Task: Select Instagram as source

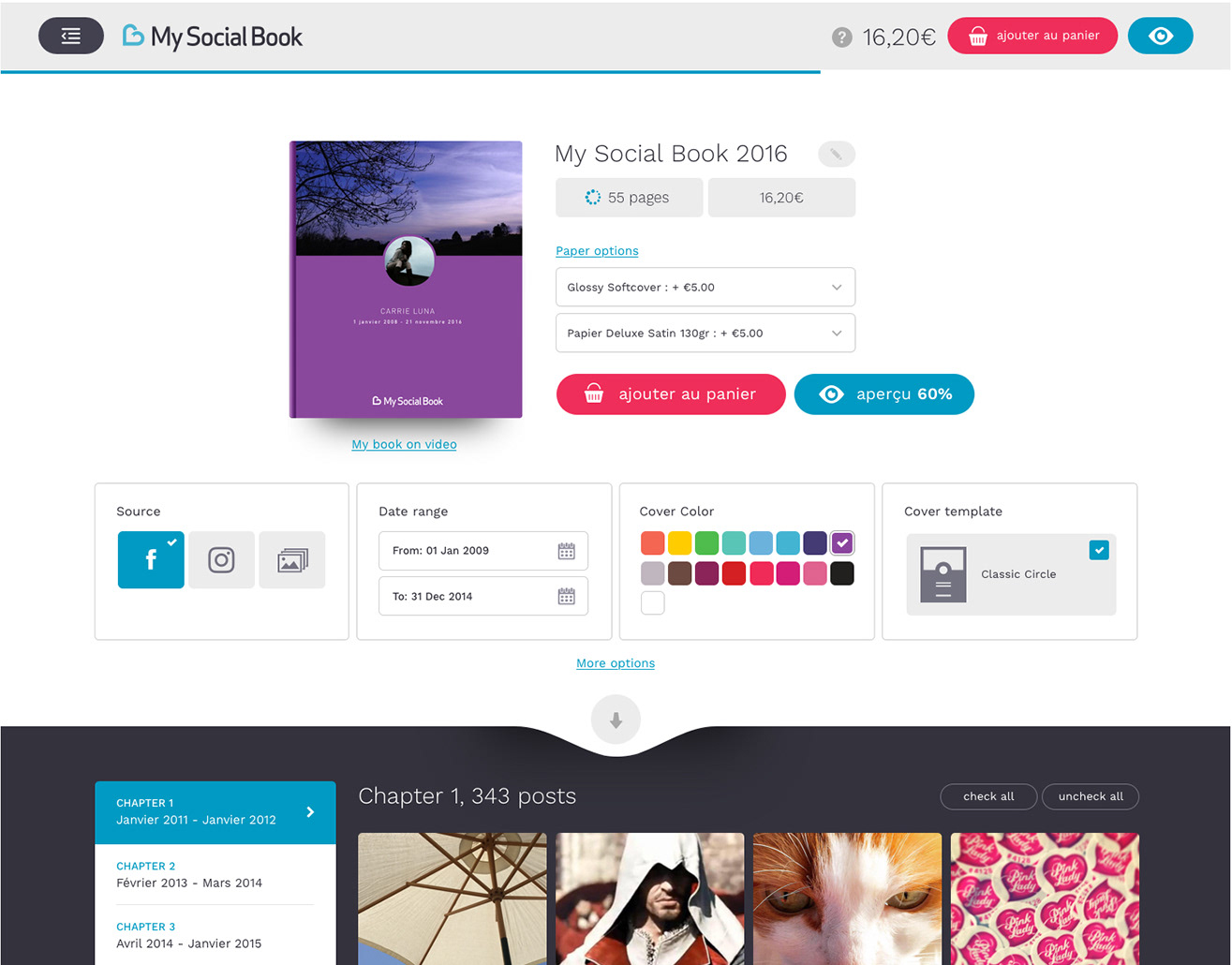Action: point(221,560)
